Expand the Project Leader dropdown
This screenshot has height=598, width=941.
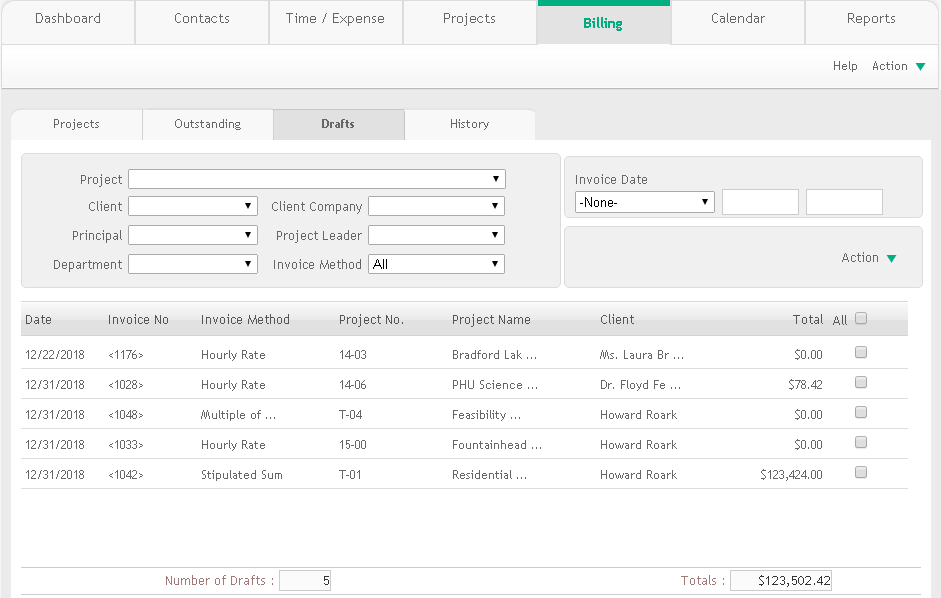pyautogui.click(x=435, y=234)
